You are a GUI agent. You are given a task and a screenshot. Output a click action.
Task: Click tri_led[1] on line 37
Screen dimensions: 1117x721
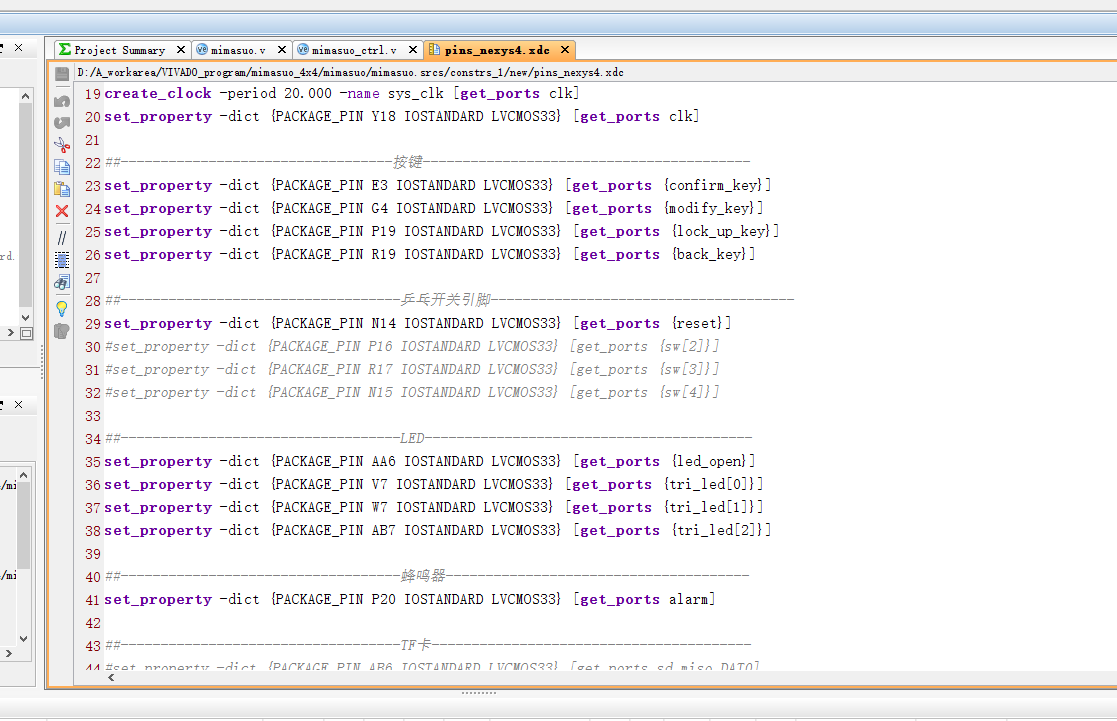[x=709, y=507]
